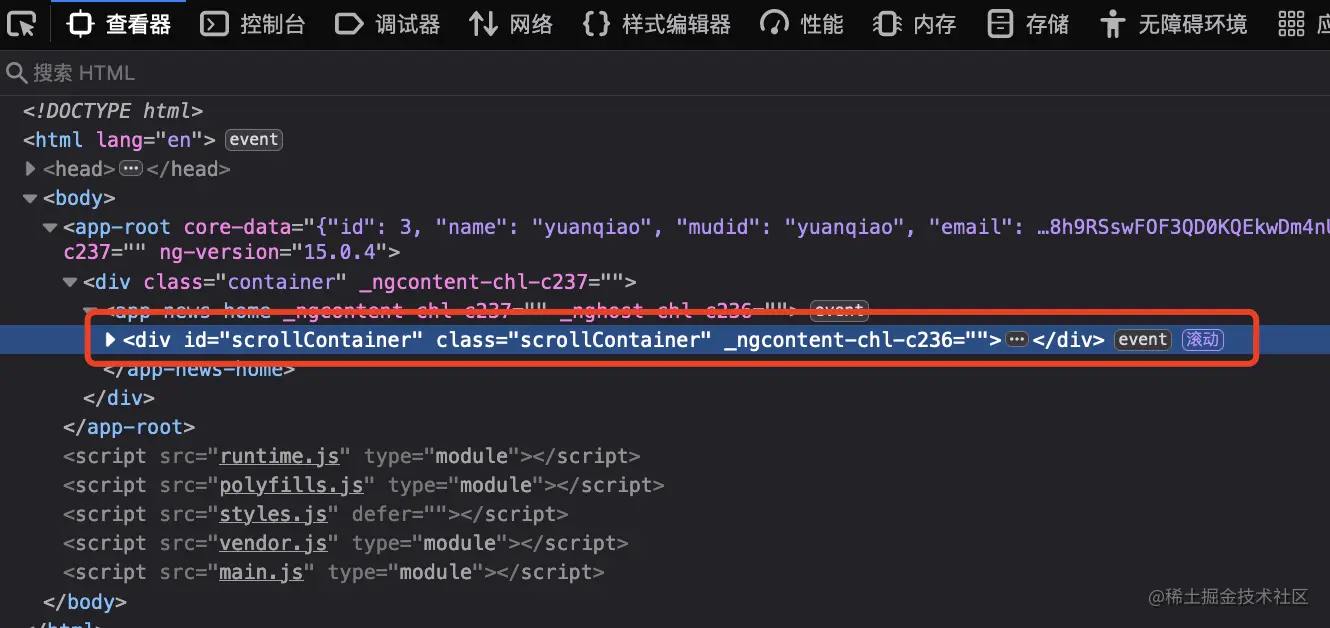Collapse the app-root element
This screenshot has height=628, width=1330.
point(51,227)
